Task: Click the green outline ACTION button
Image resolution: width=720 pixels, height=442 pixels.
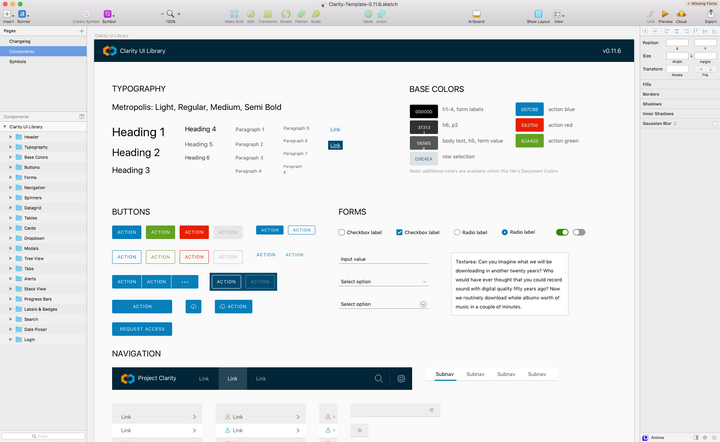Action: (x=160, y=257)
